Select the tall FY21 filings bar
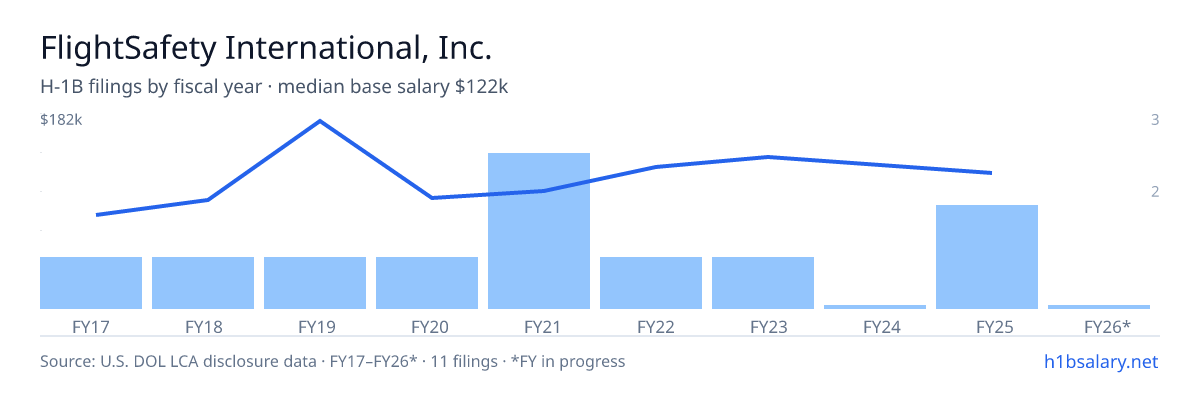The width and height of the screenshot is (1200, 400). pyautogui.click(x=539, y=231)
